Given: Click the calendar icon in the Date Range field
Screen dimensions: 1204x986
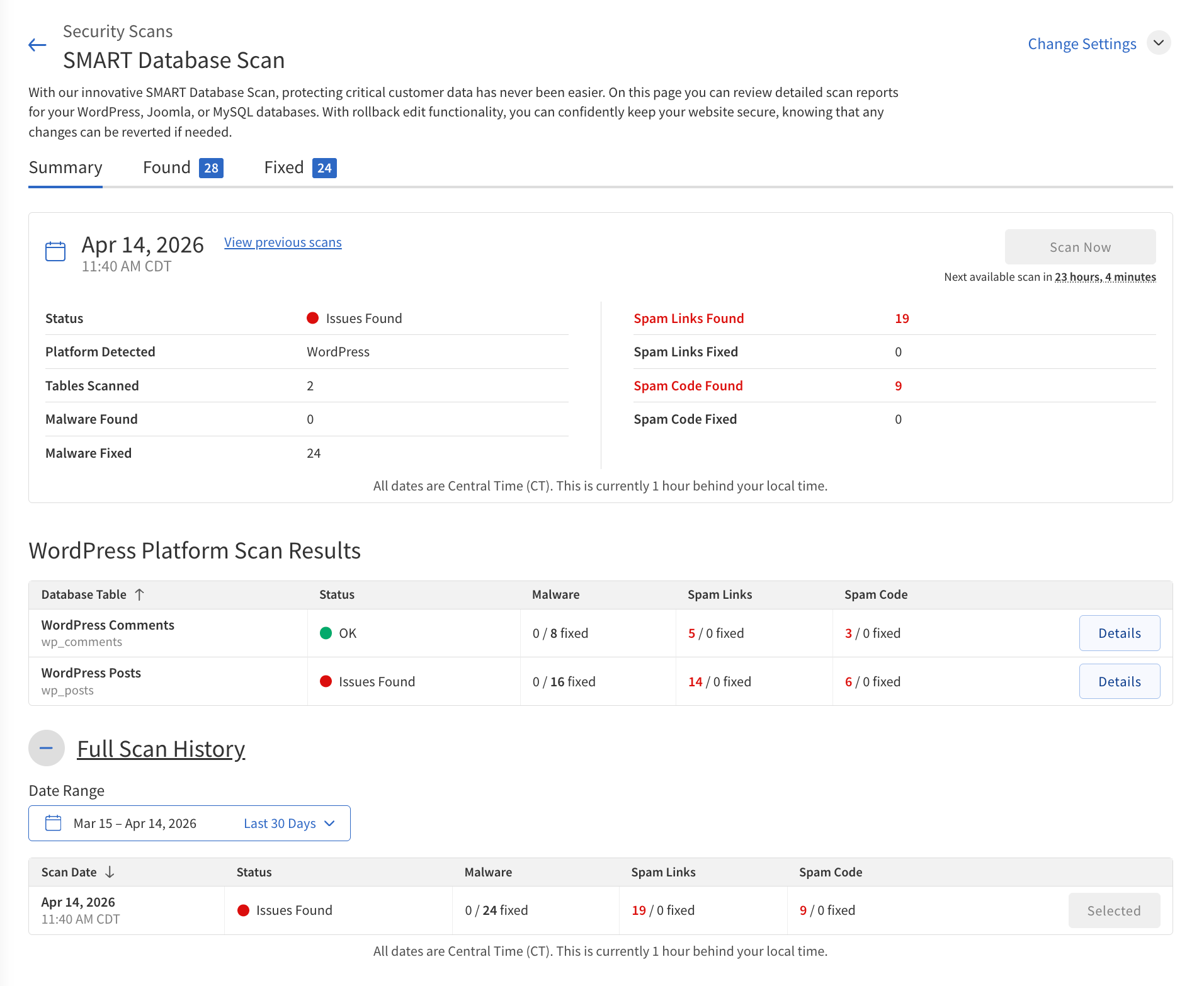Looking at the screenshot, I should (x=53, y=822).
